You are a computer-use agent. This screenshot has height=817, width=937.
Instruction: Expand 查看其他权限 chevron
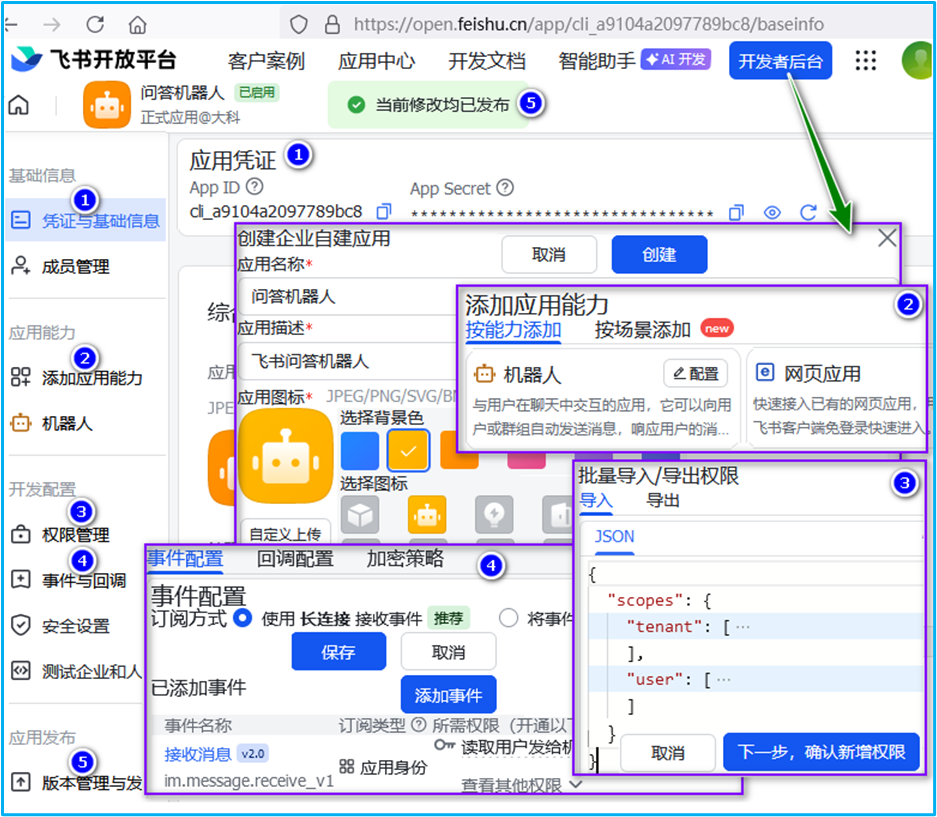point(576,784)
